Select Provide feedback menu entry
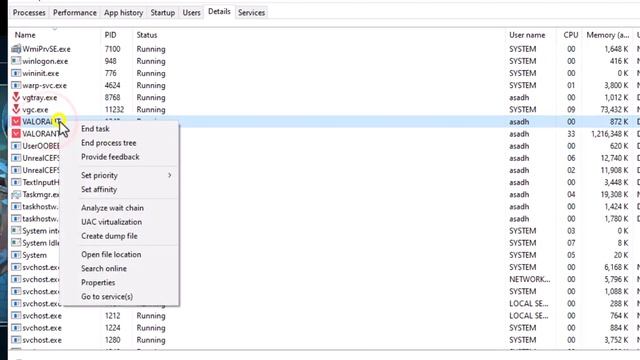Image resolution: width=640 pixels, height=360 pixels. click(x=110, y=157)
